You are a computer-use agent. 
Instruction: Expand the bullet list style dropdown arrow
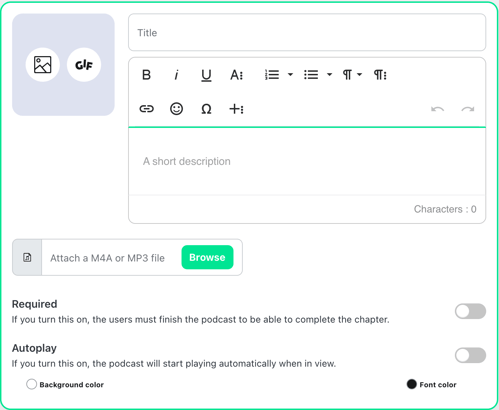[329, 74]
